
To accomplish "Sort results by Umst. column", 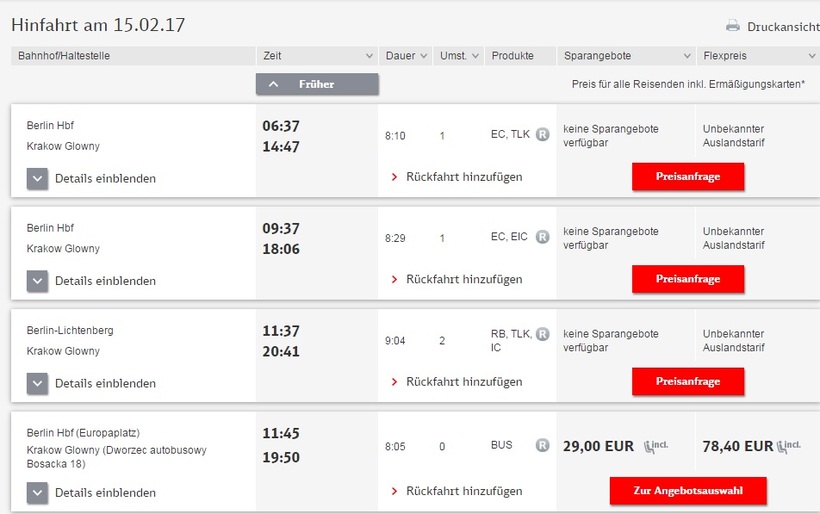I will (x=459, y=56).
